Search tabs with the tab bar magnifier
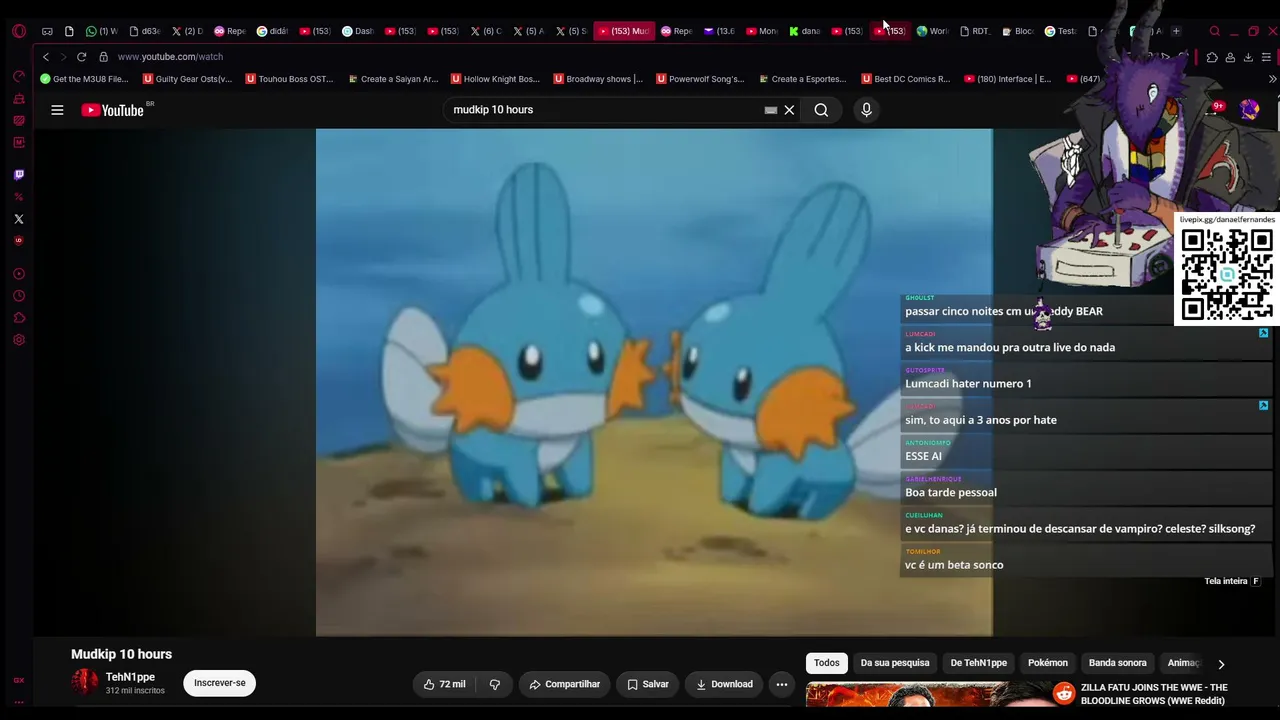This screenshot has width=1280, height=720. (1214, 31)
